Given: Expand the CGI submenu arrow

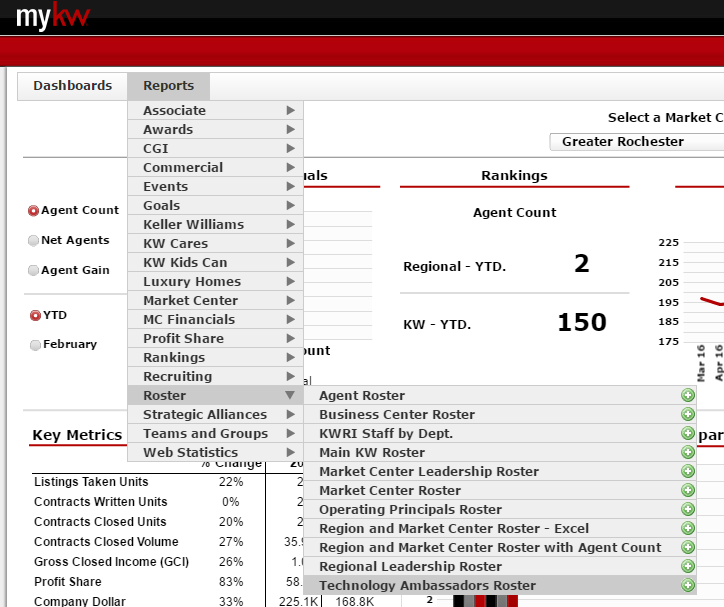Looking at the screenshot, I should [x=290, y=148].
